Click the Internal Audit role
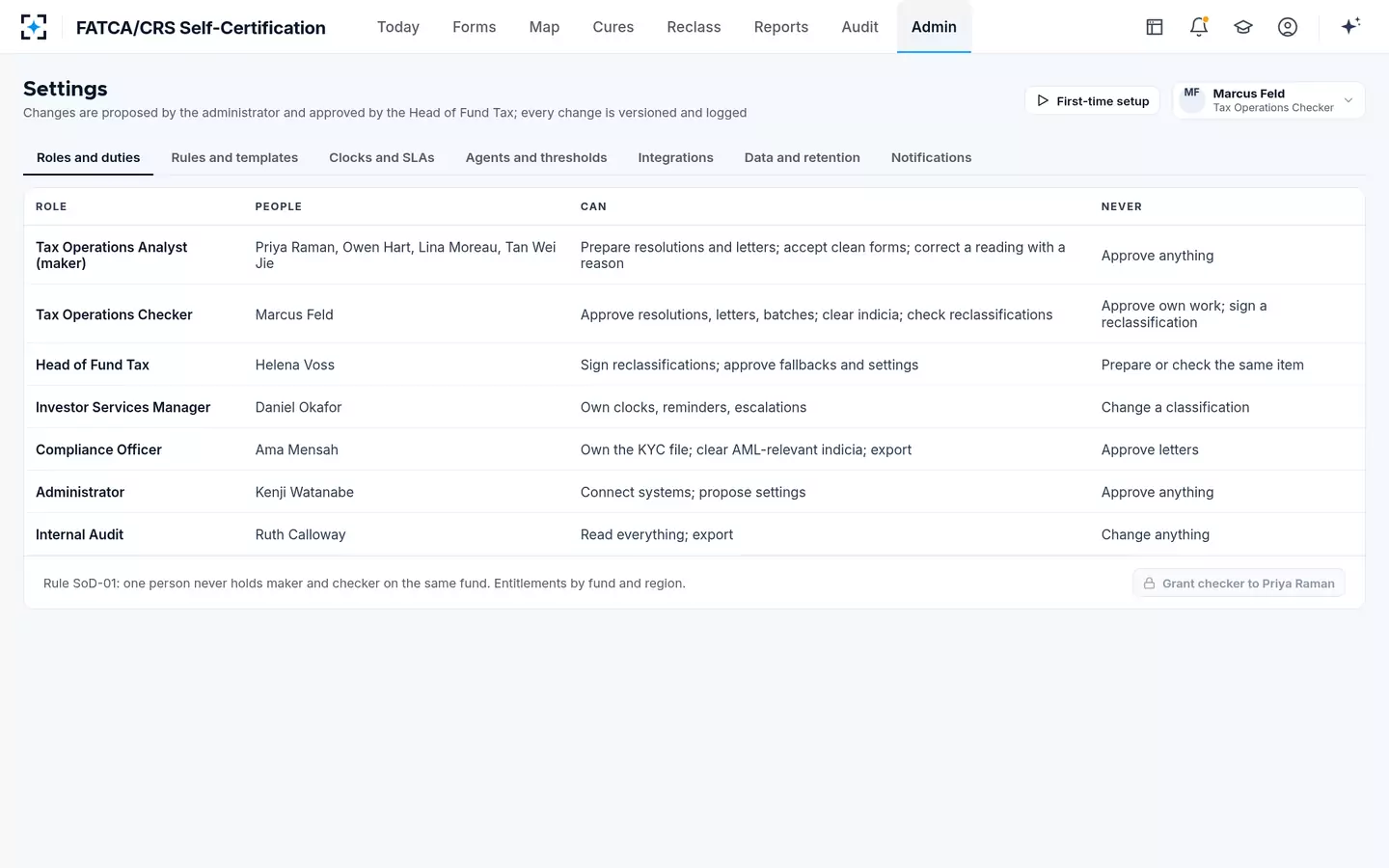This screenshot has height=868, width=1389. [79, 534]
